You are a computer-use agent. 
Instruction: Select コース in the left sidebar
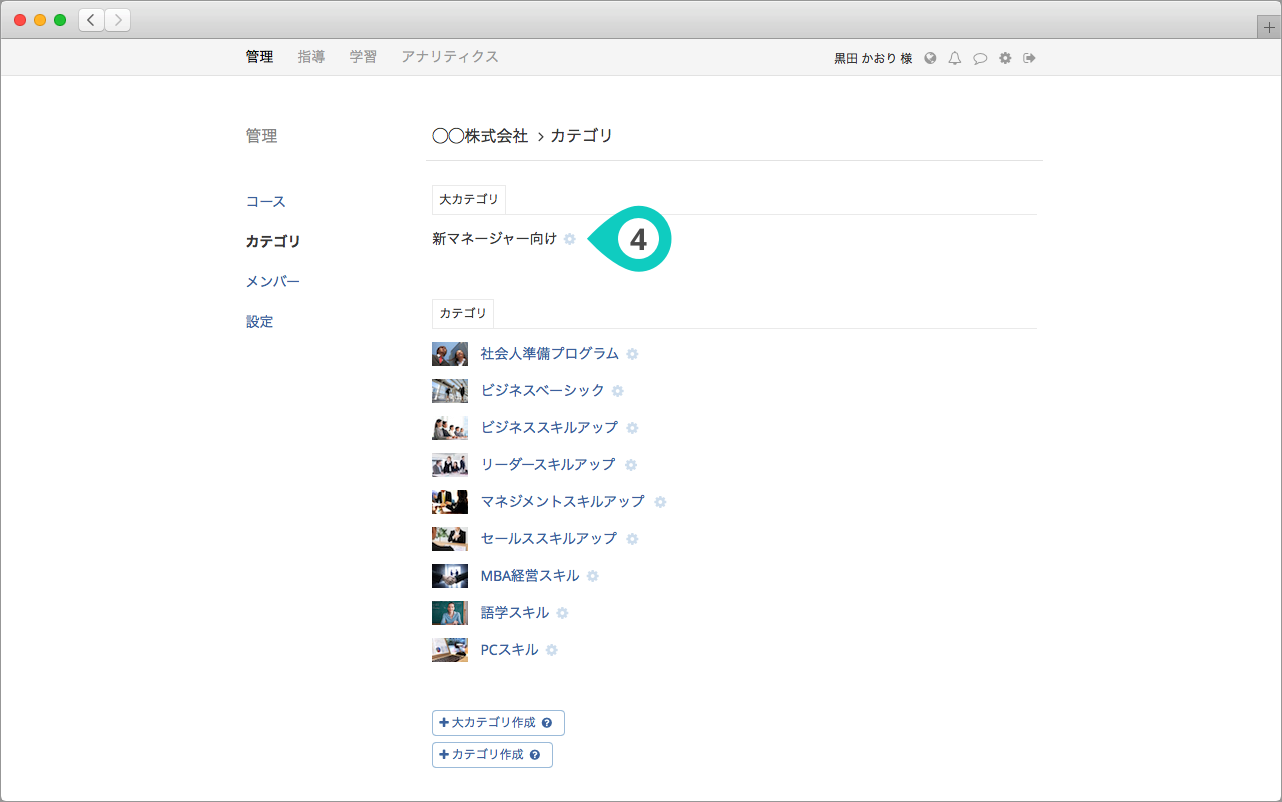point(266,202)
